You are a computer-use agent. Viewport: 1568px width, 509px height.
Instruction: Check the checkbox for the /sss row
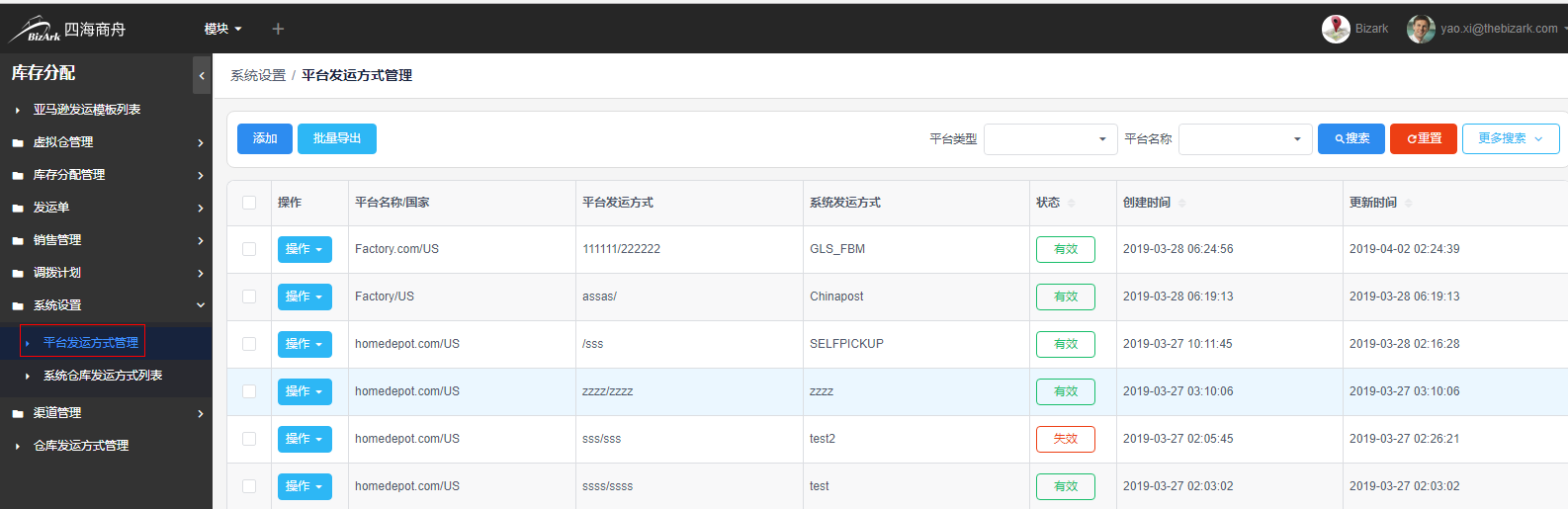click(x=249, y=344)
